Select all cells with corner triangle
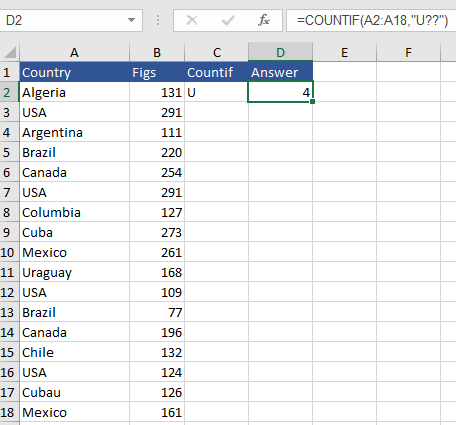Viewport: 456px width, 425px height. point(10,52)
